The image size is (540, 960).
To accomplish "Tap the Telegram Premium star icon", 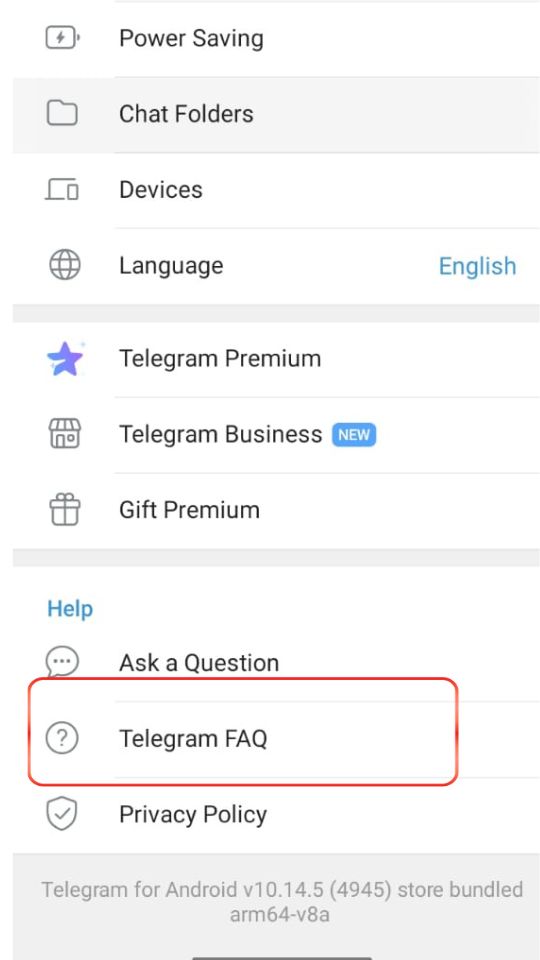I will (65, 359).
